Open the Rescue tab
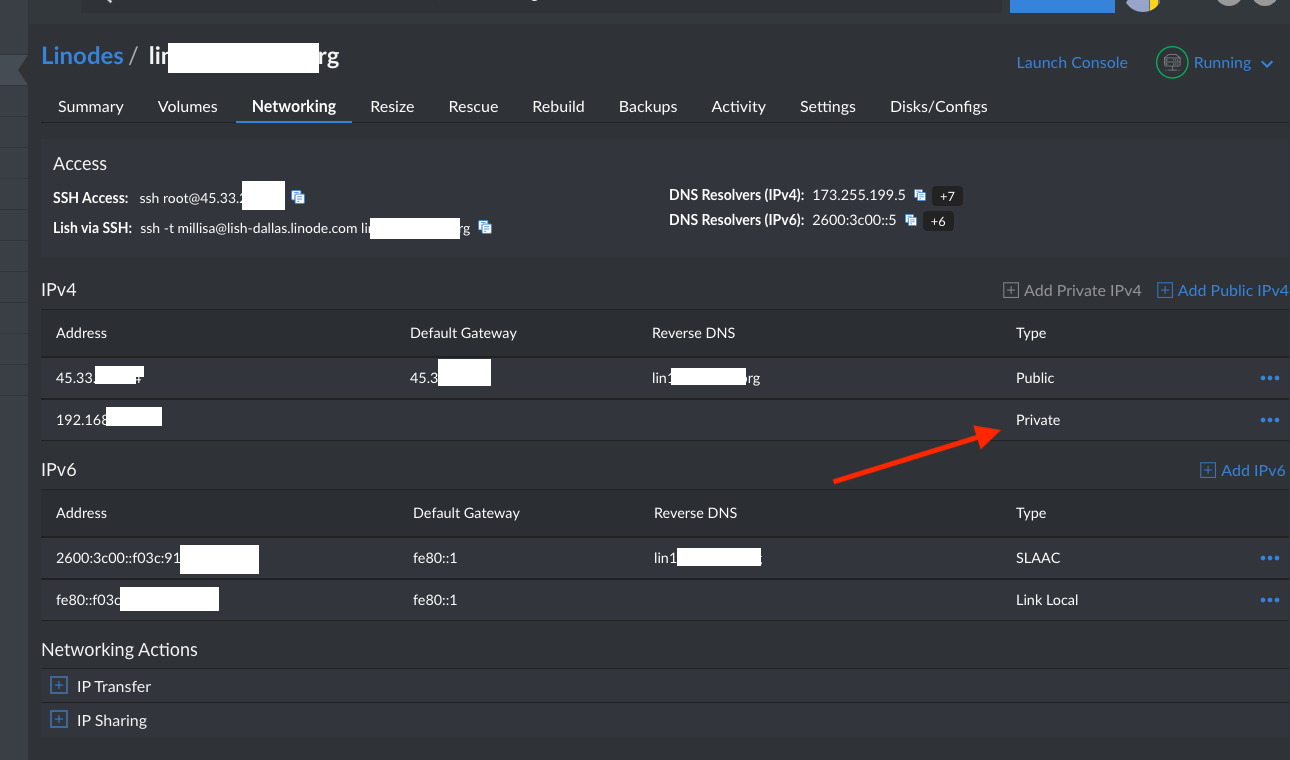The image size is (1290, 760). coord(473,106)
